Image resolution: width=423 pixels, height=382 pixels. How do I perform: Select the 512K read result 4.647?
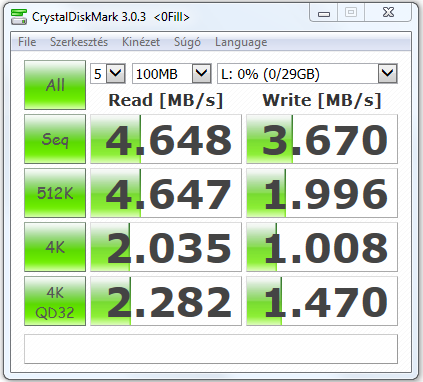[x=166, y=193]
